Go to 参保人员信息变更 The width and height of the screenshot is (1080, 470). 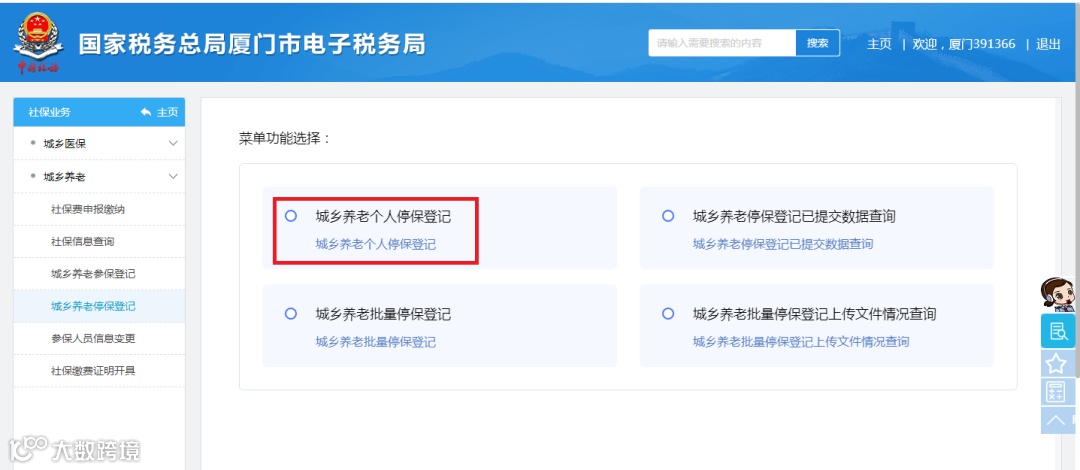click(x=93, y=338)
